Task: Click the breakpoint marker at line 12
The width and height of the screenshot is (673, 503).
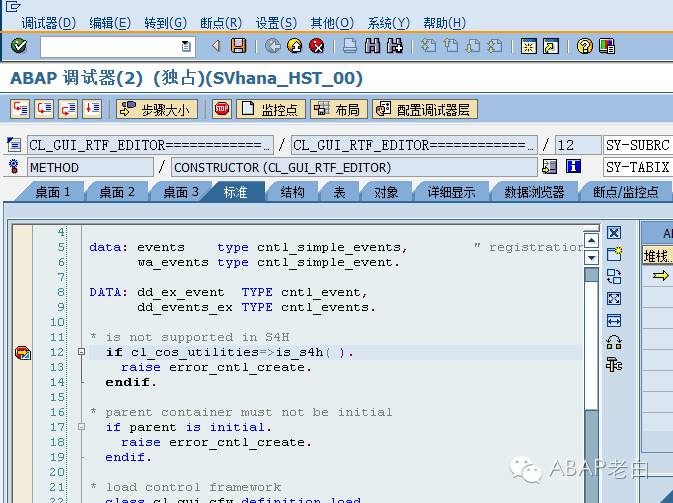Action: coord(22,353)
